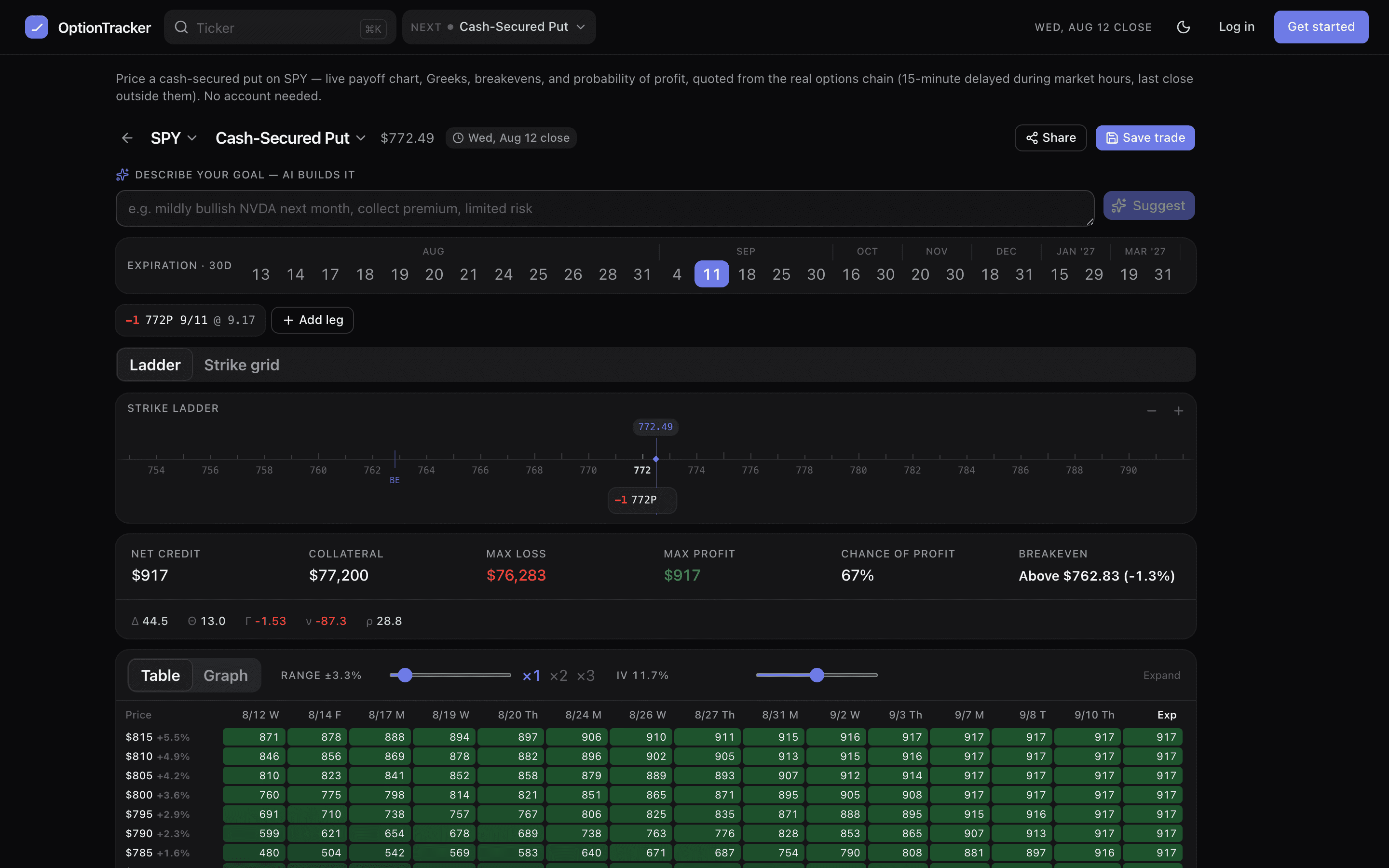Image resolution: width=1389 pixels, height=868 pixels.
Task: Click the Range slider handle
Action: (x=405, y=675)
